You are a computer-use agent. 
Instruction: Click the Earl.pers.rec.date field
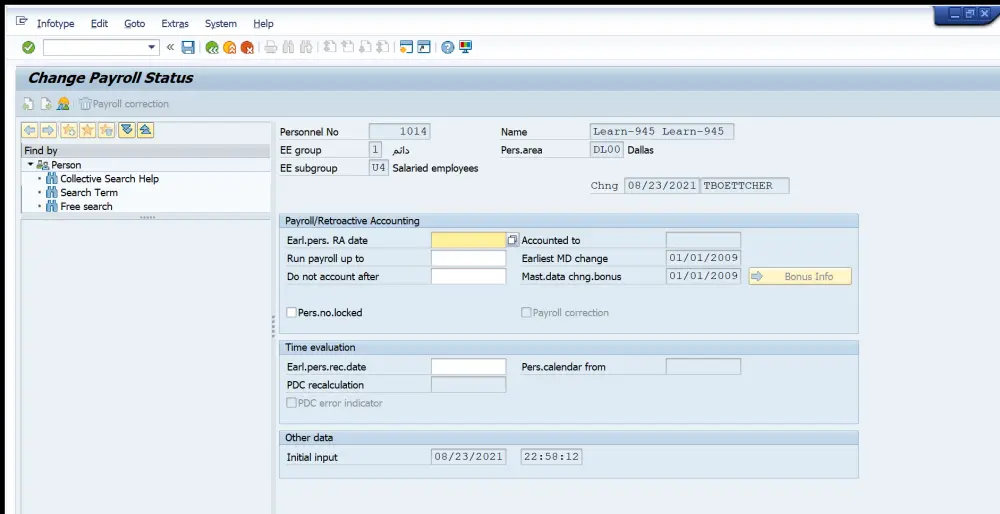(469, 367)
